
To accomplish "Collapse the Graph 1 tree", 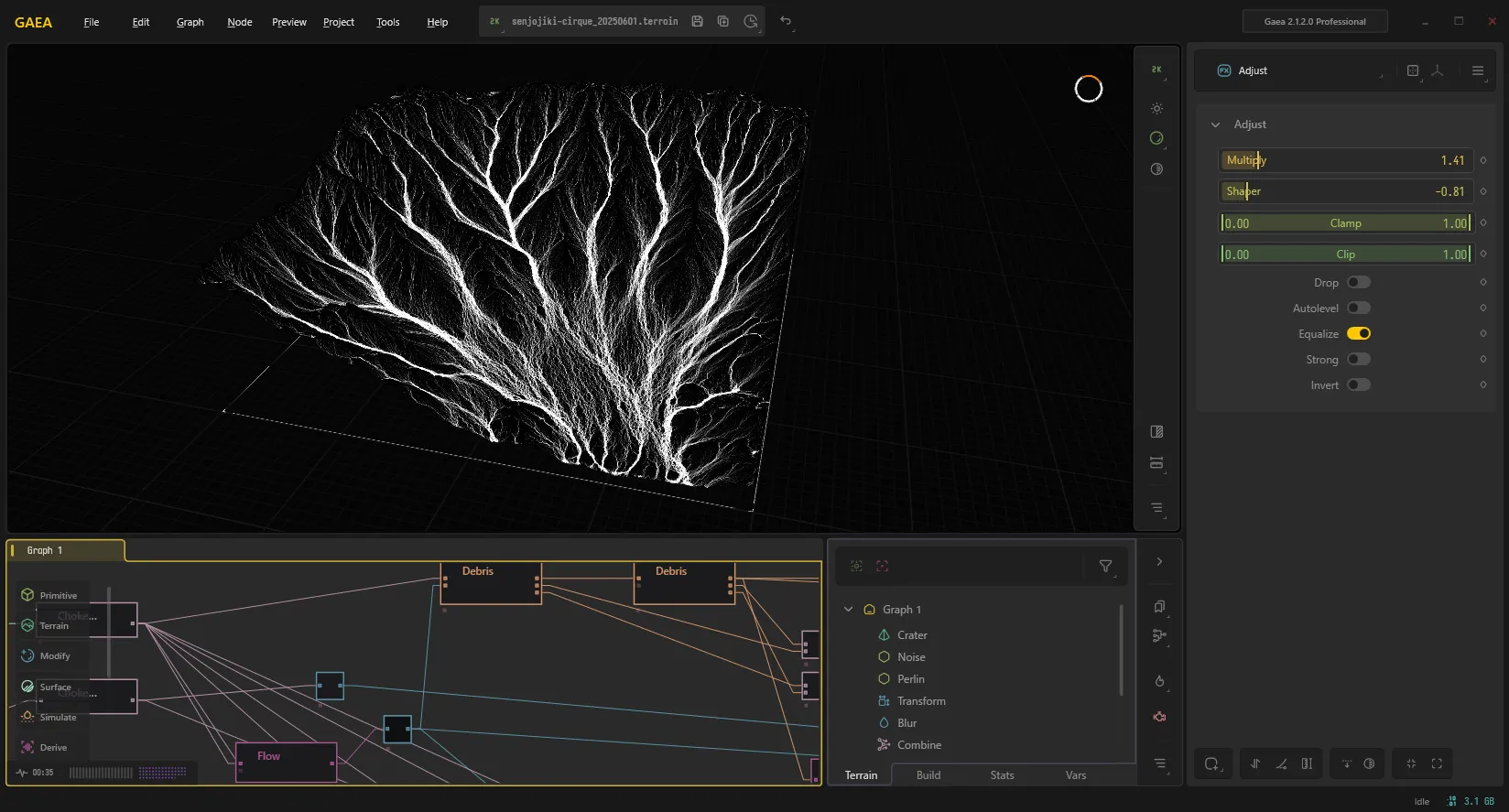I will pos(848,609).
